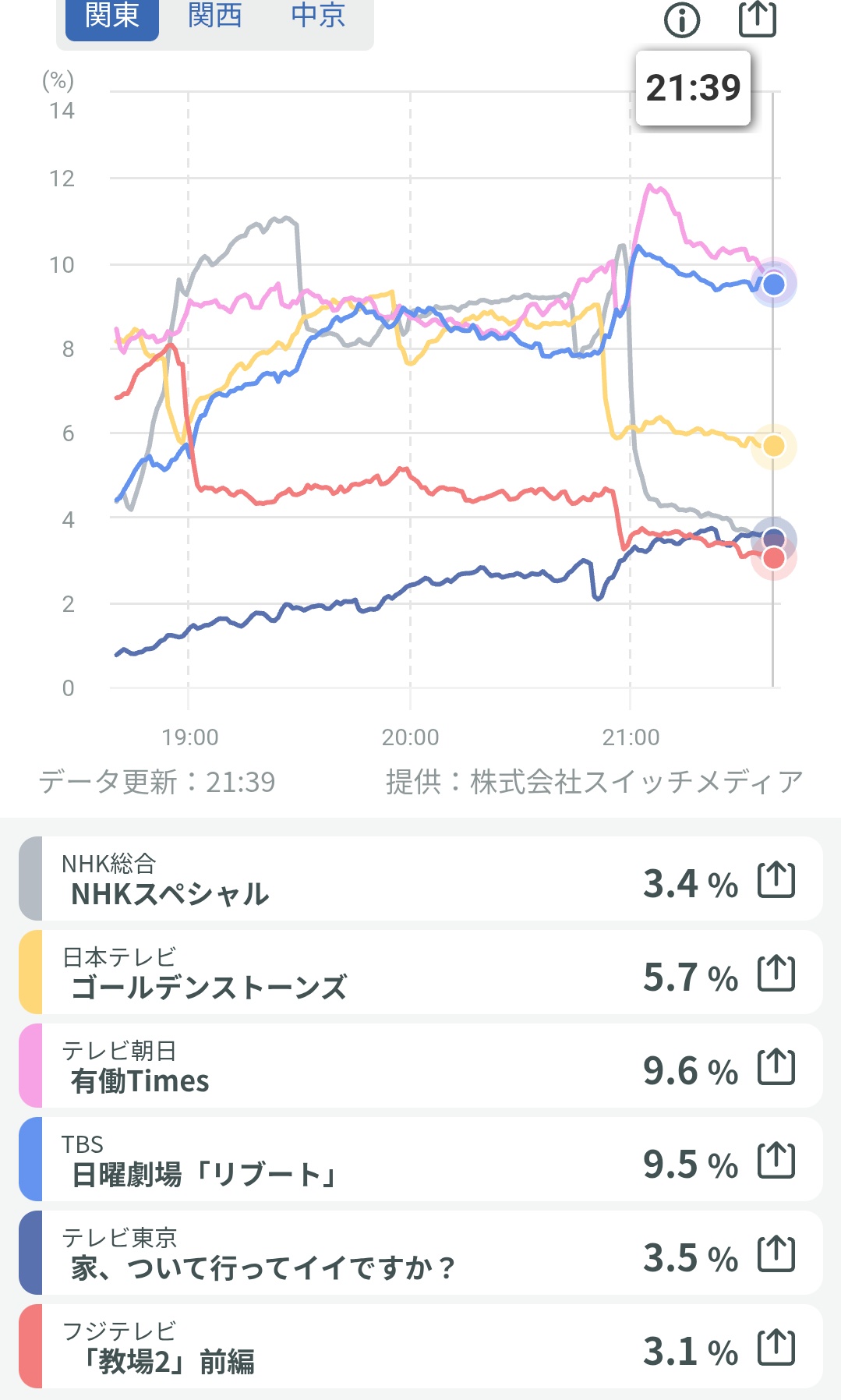This screenshot has width=841, height=1400.
Task: Select the 関東 region tab
Action: pos(112,16)
